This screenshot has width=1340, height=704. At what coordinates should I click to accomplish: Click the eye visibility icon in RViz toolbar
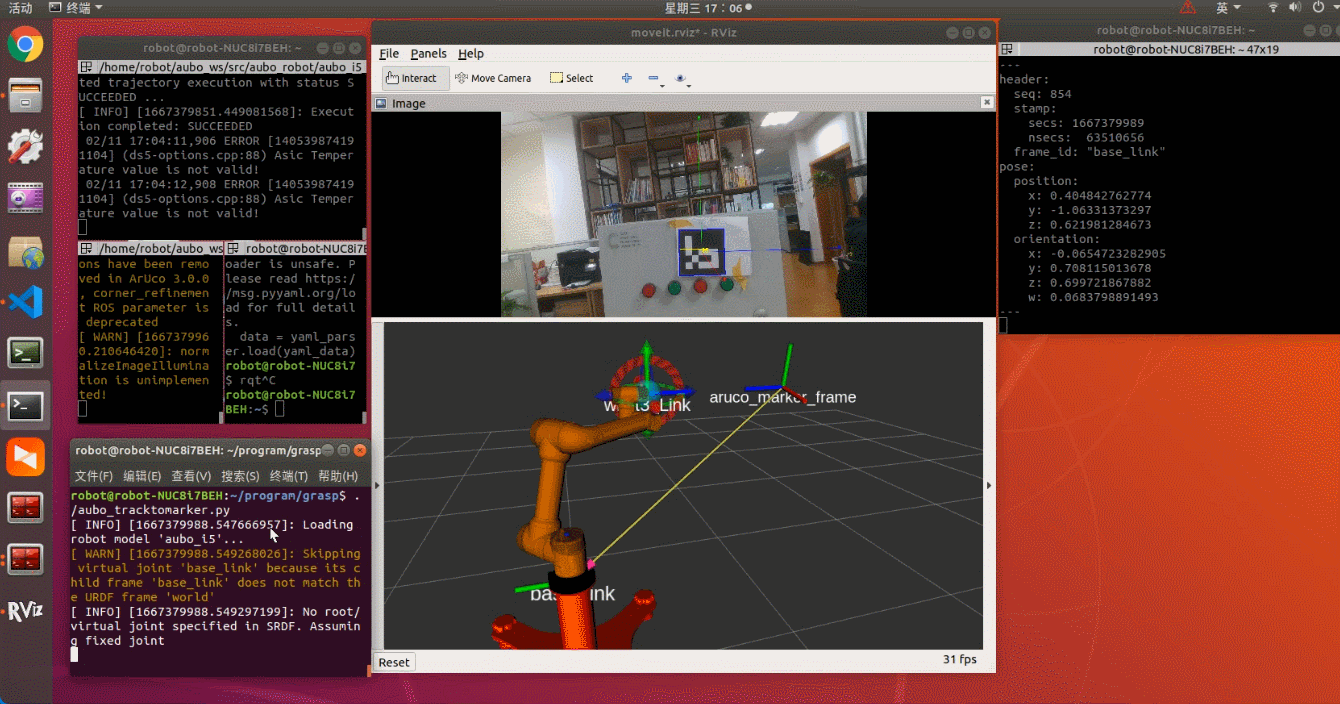[680, 78]
